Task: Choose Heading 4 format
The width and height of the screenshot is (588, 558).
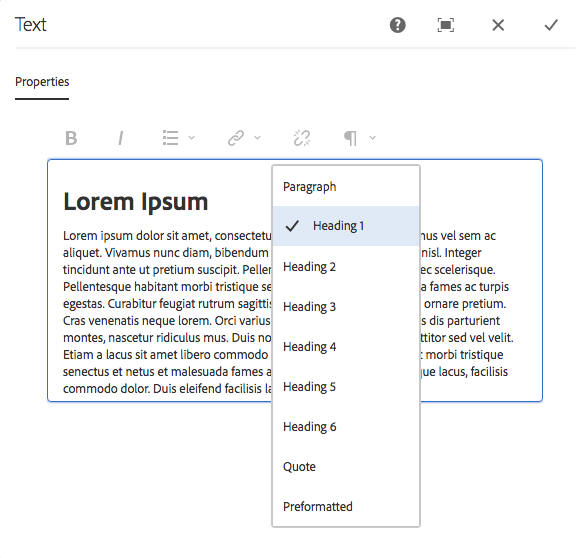Action: point(346,346)
